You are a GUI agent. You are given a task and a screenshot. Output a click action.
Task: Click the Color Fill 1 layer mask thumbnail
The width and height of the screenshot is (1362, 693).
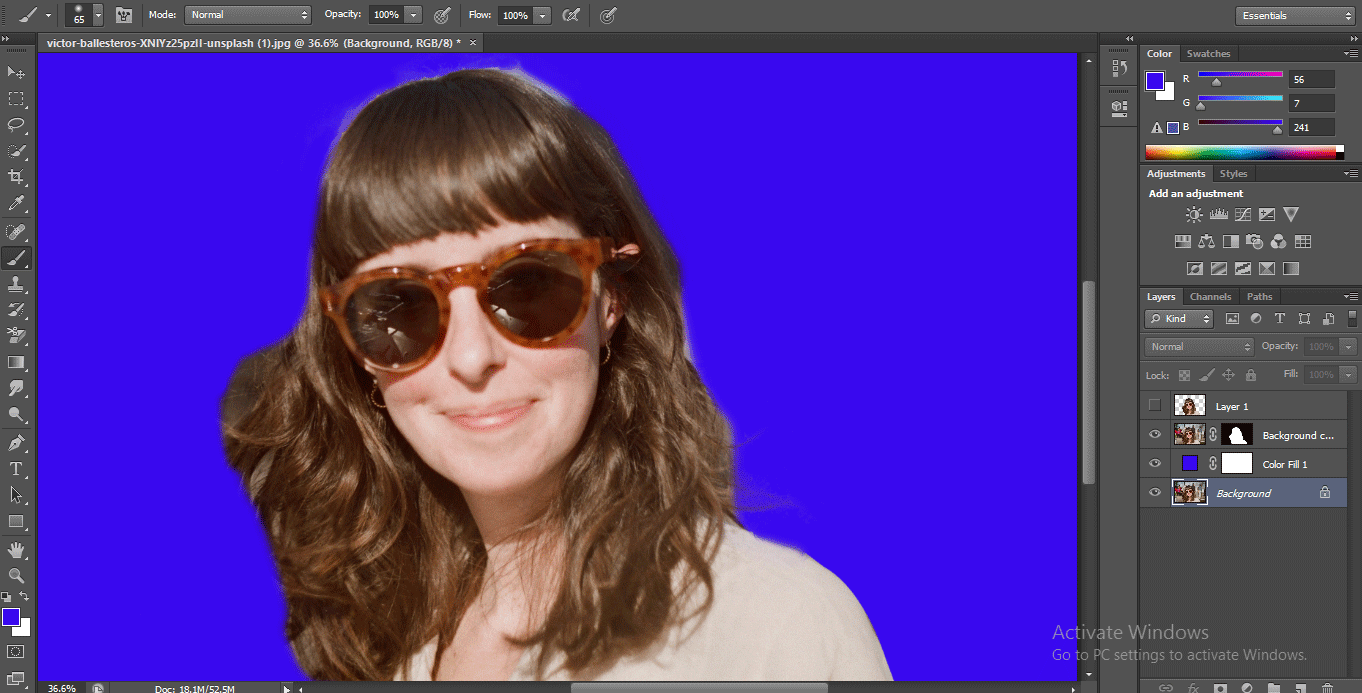(1236, 464)
